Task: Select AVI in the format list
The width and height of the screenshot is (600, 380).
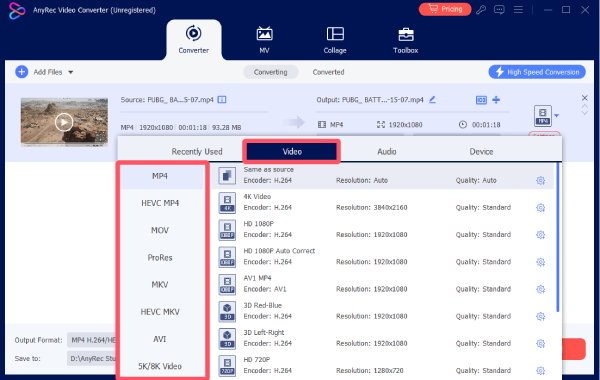Action: [160, 339]
